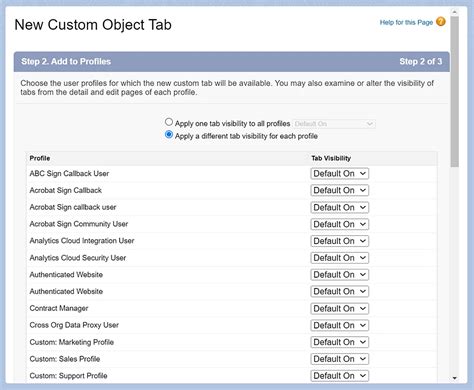Open dropdown for Acrobat Sign Community User
This screenshot has width=474, height=390.
click(339, 224)
